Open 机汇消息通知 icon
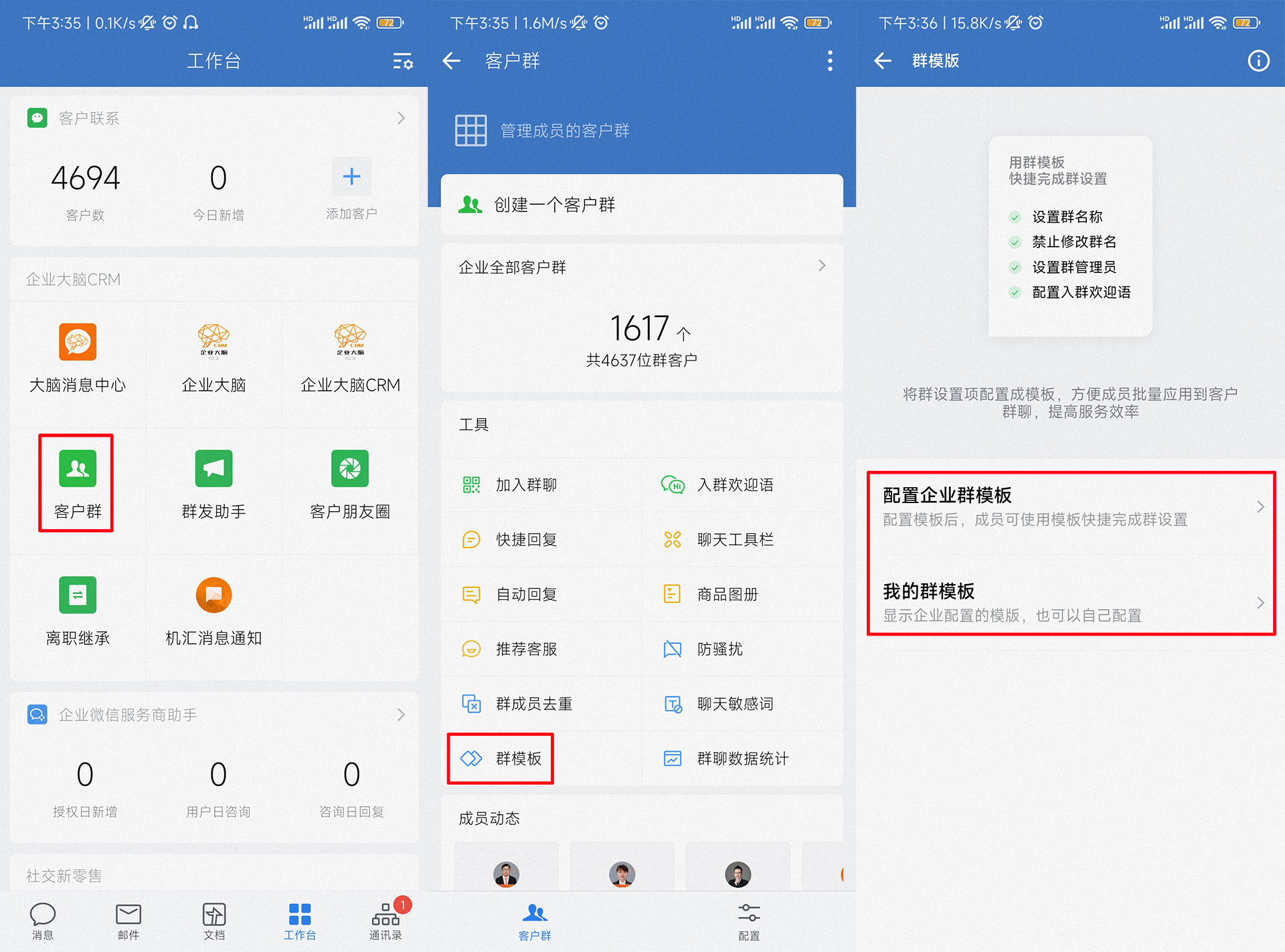Viewport: 1285px width, 952px height. point(213,595)
